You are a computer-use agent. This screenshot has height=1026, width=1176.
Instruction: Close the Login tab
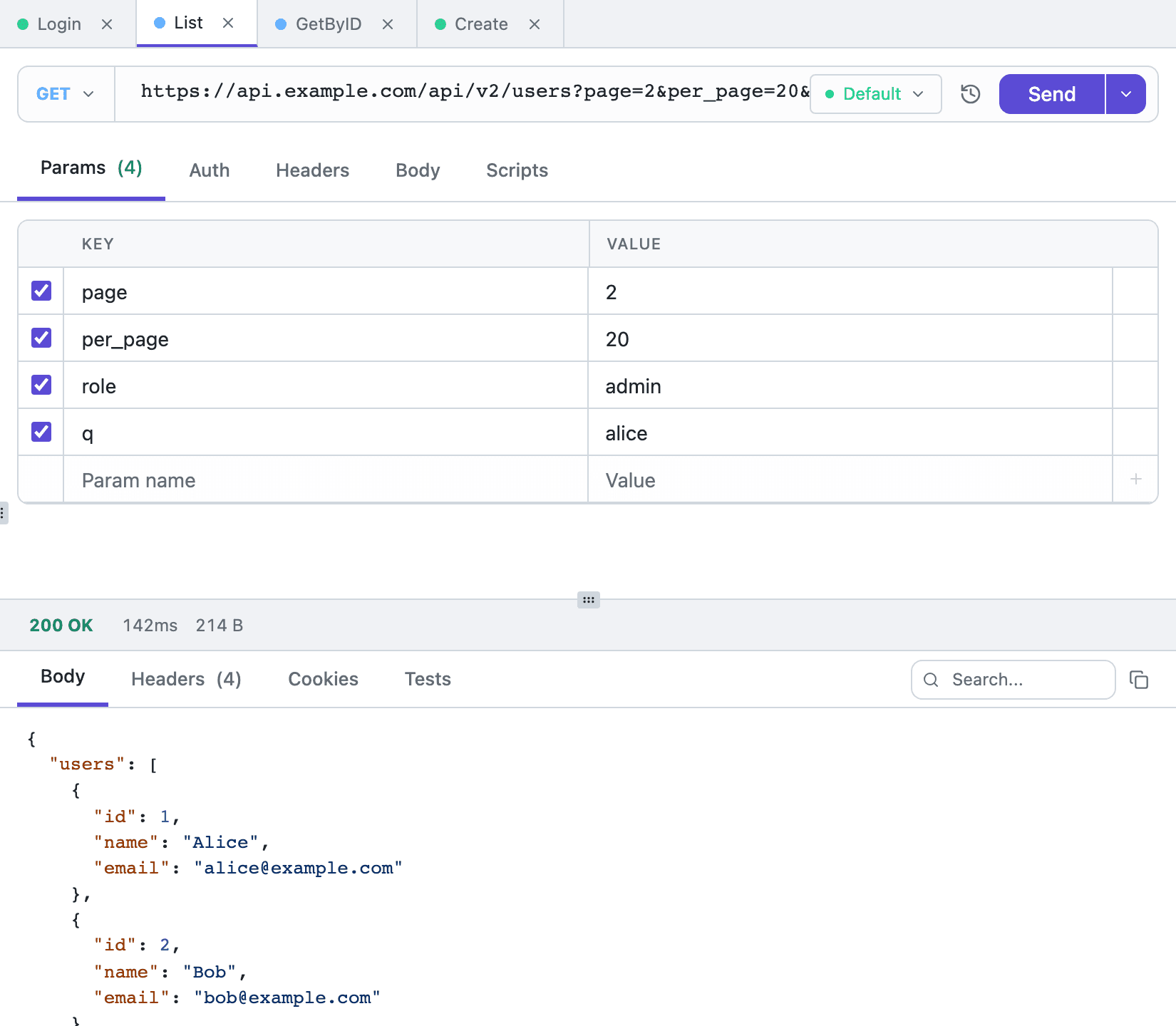click(x=107, y=24)
